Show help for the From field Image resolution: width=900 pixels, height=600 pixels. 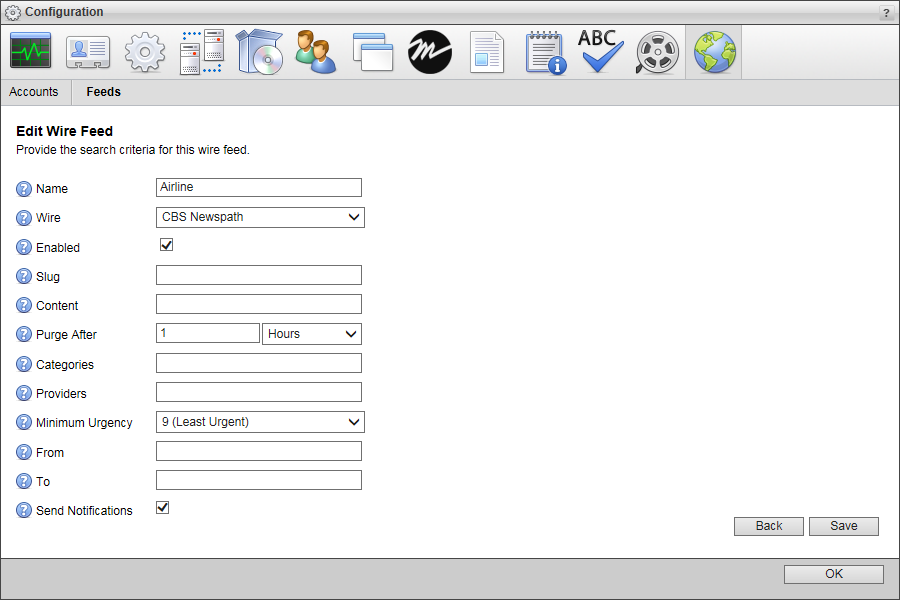(24, 452)
